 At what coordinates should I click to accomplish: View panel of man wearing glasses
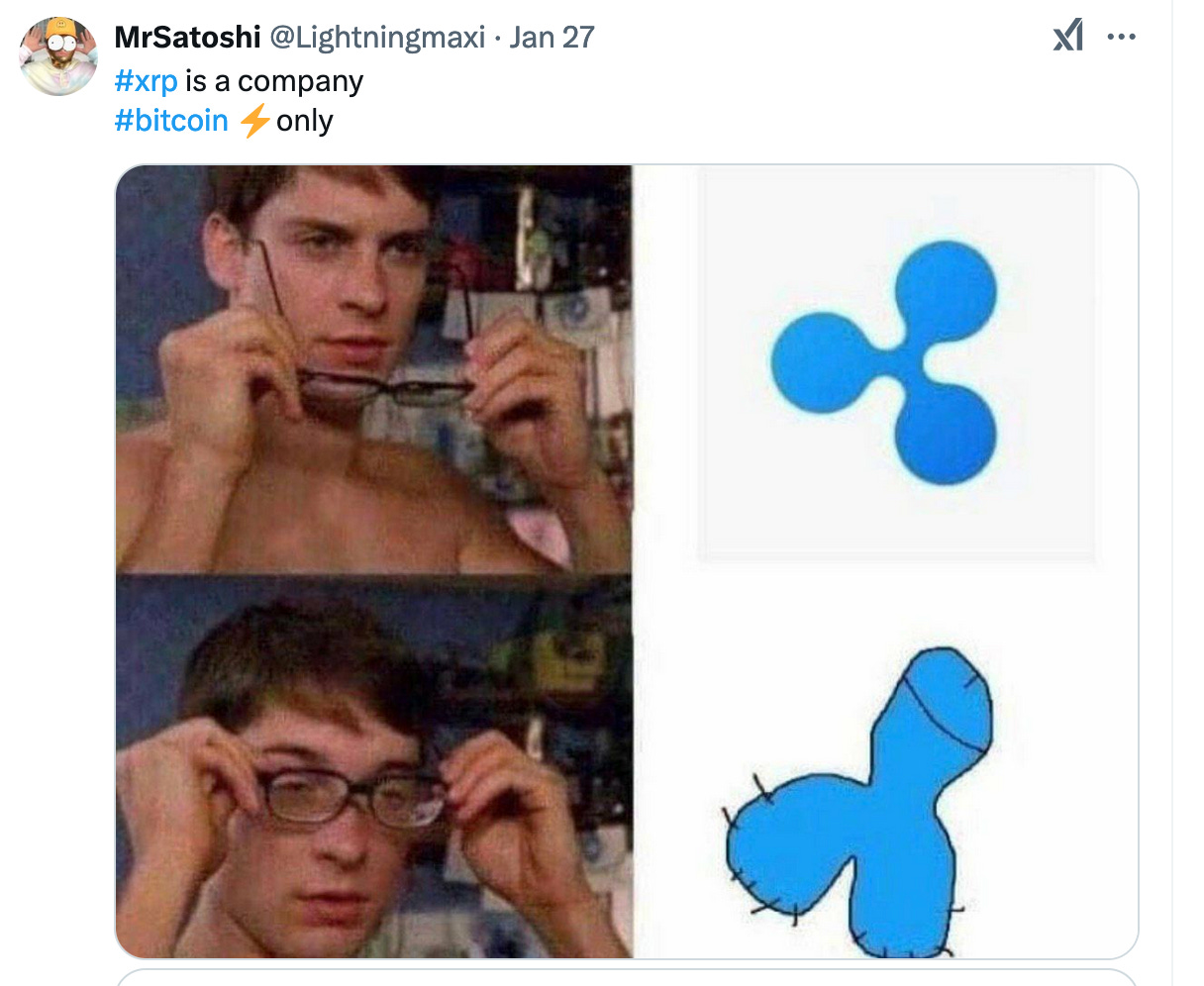[x=374, y=766]
